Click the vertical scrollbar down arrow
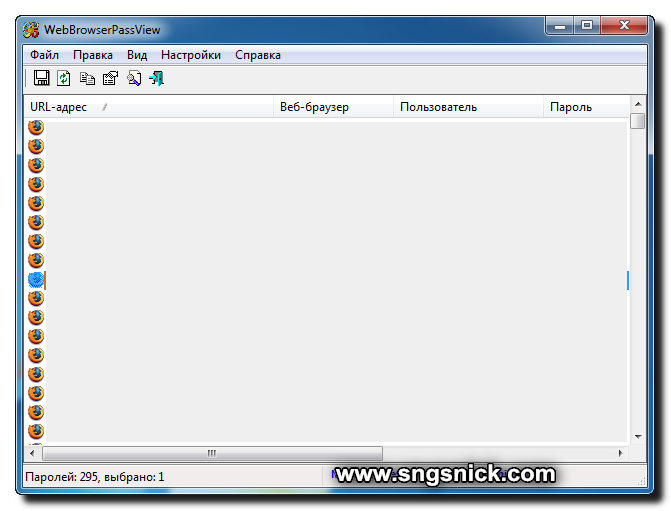Viewport: 671px width, 511px height. [x=638, y=437]
